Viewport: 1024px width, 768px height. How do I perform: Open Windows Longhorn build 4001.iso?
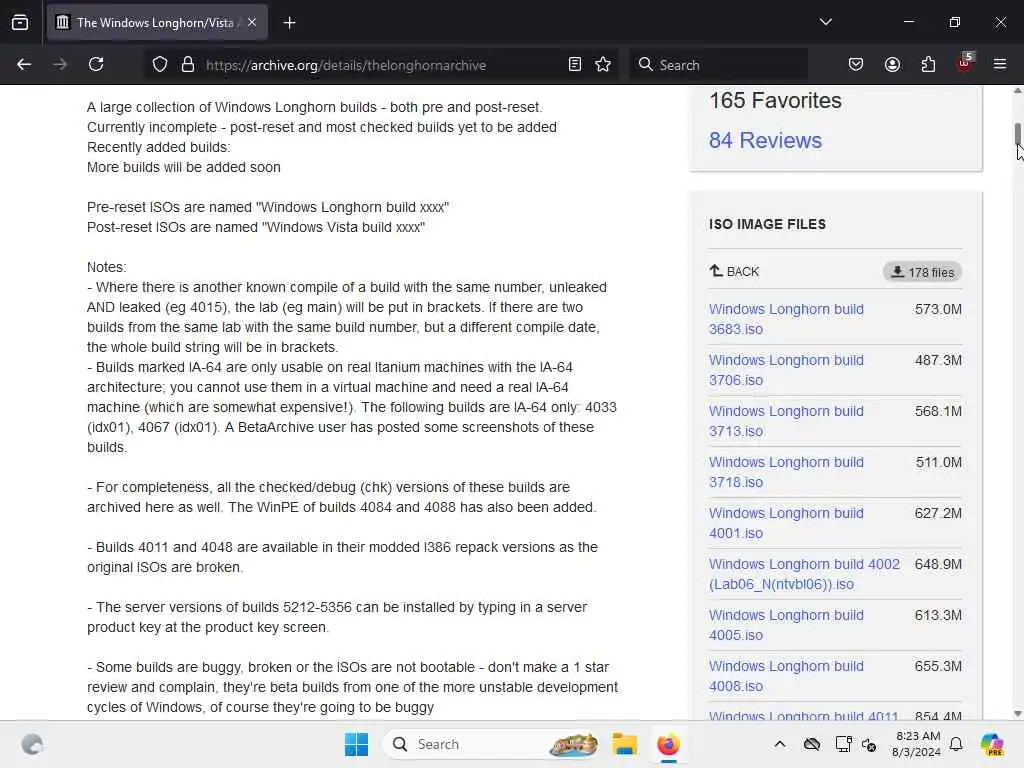point(786,522)
